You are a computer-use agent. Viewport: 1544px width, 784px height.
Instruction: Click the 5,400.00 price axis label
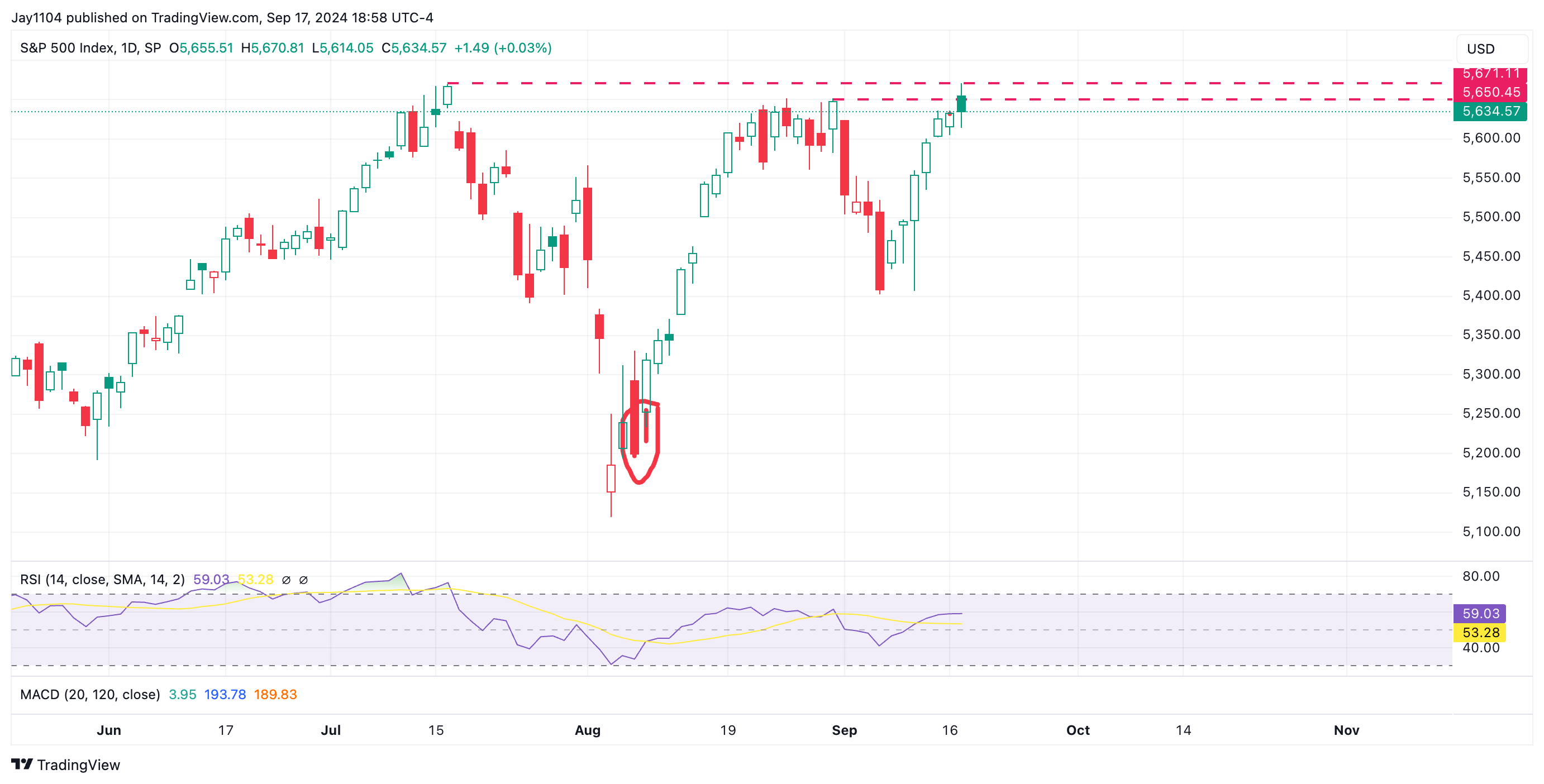pos(1491,295)
